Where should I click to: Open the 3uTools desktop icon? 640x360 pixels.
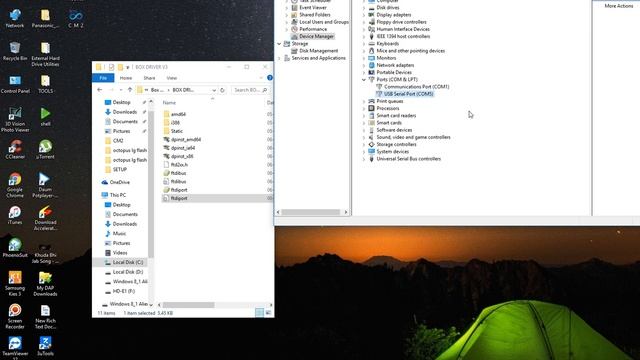(45, 346)
